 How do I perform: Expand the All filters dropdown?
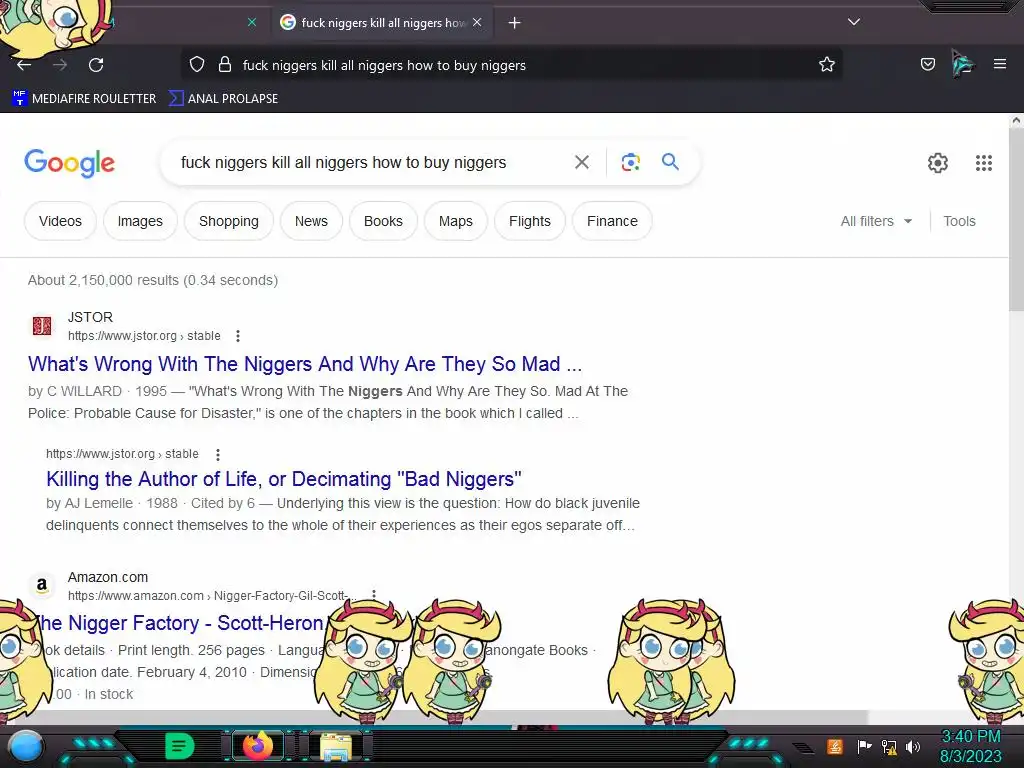(x=876, y=221)
